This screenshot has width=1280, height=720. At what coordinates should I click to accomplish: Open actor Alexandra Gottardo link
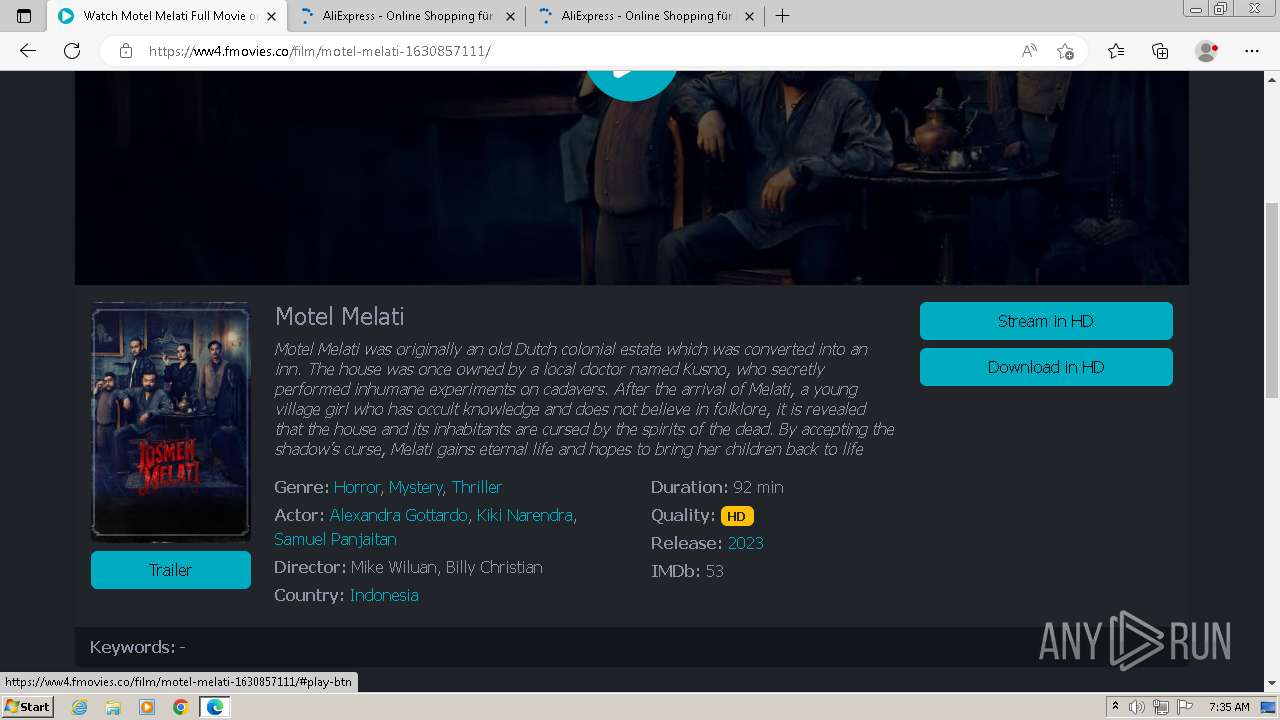pyautogui.click(x=398, y=515)
